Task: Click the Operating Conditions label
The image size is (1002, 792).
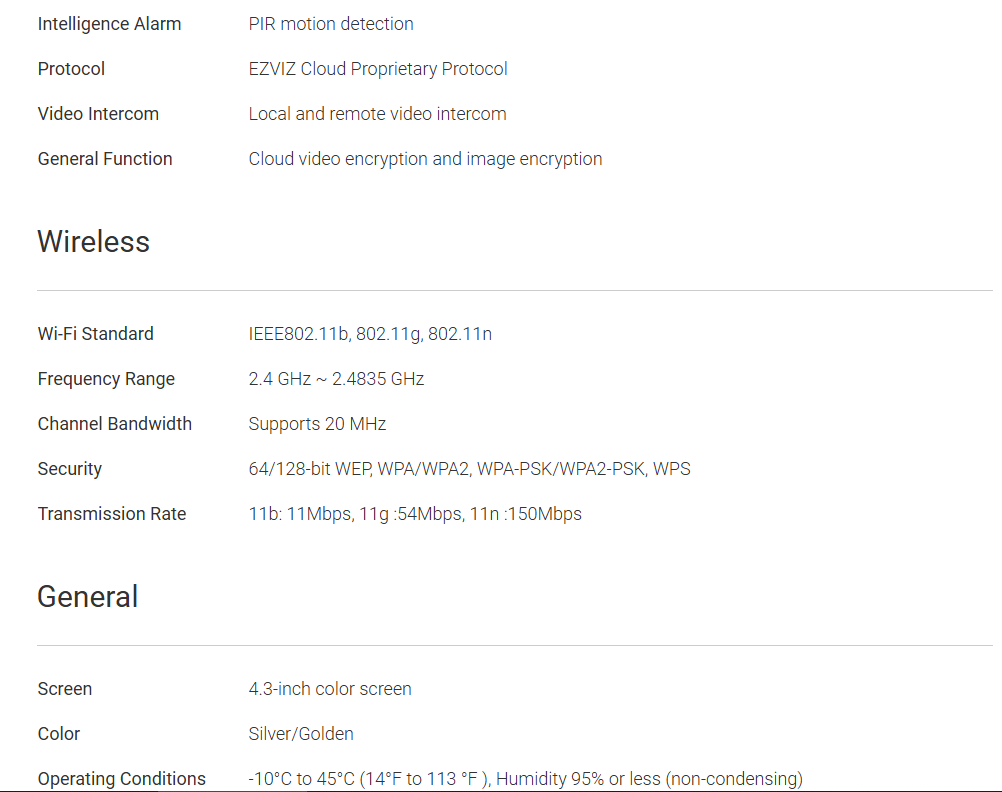Action: click(122, 779)
